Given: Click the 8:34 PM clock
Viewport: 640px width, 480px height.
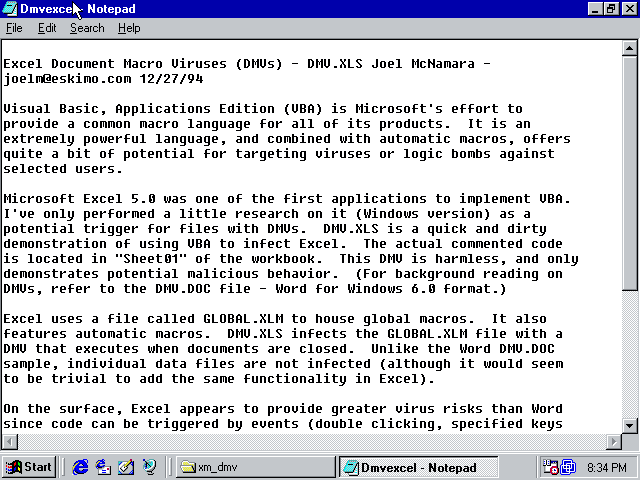Looking at the screenshot, I should 607,467.
